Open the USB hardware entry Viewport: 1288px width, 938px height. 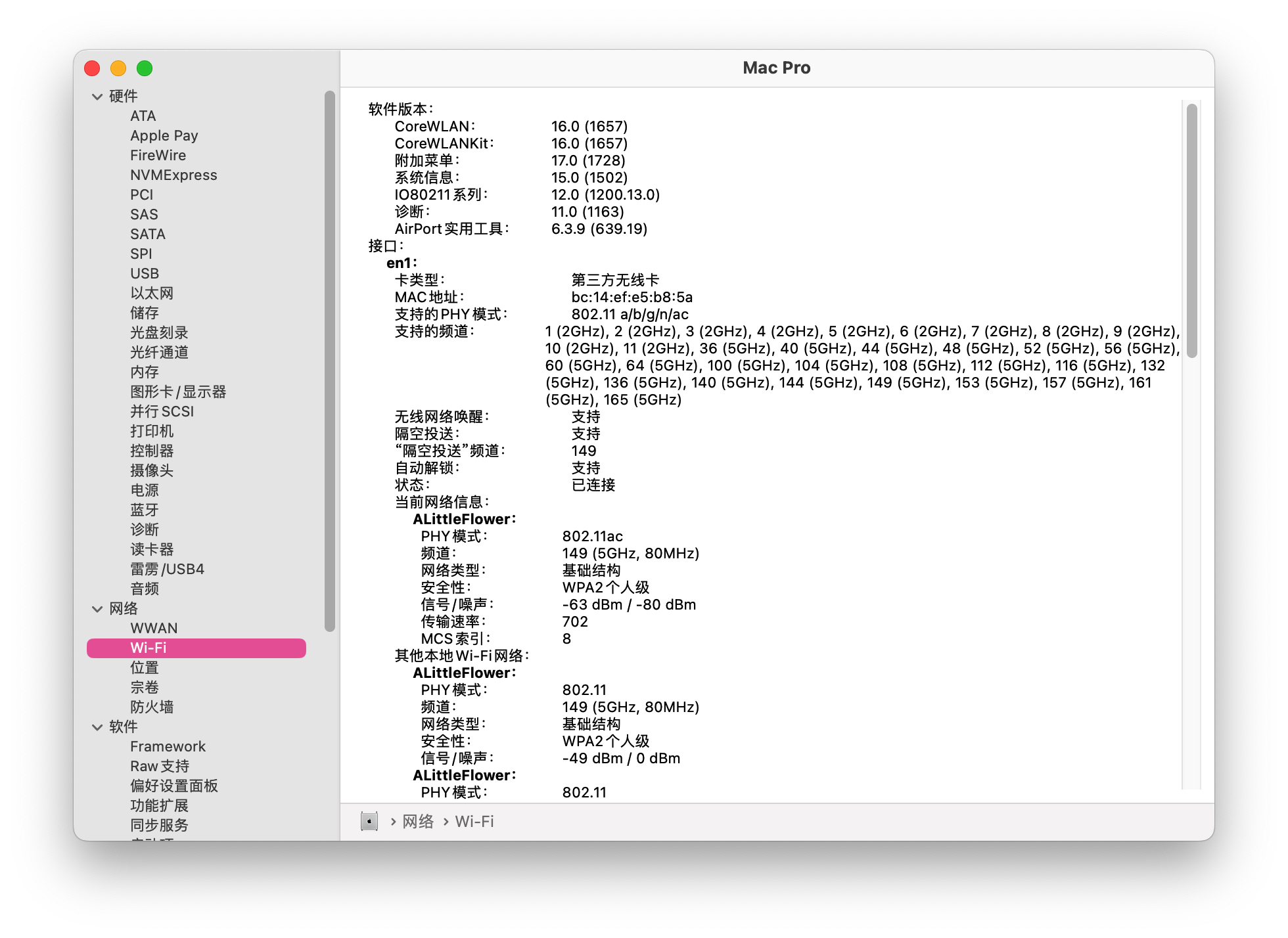coord(145,273)
